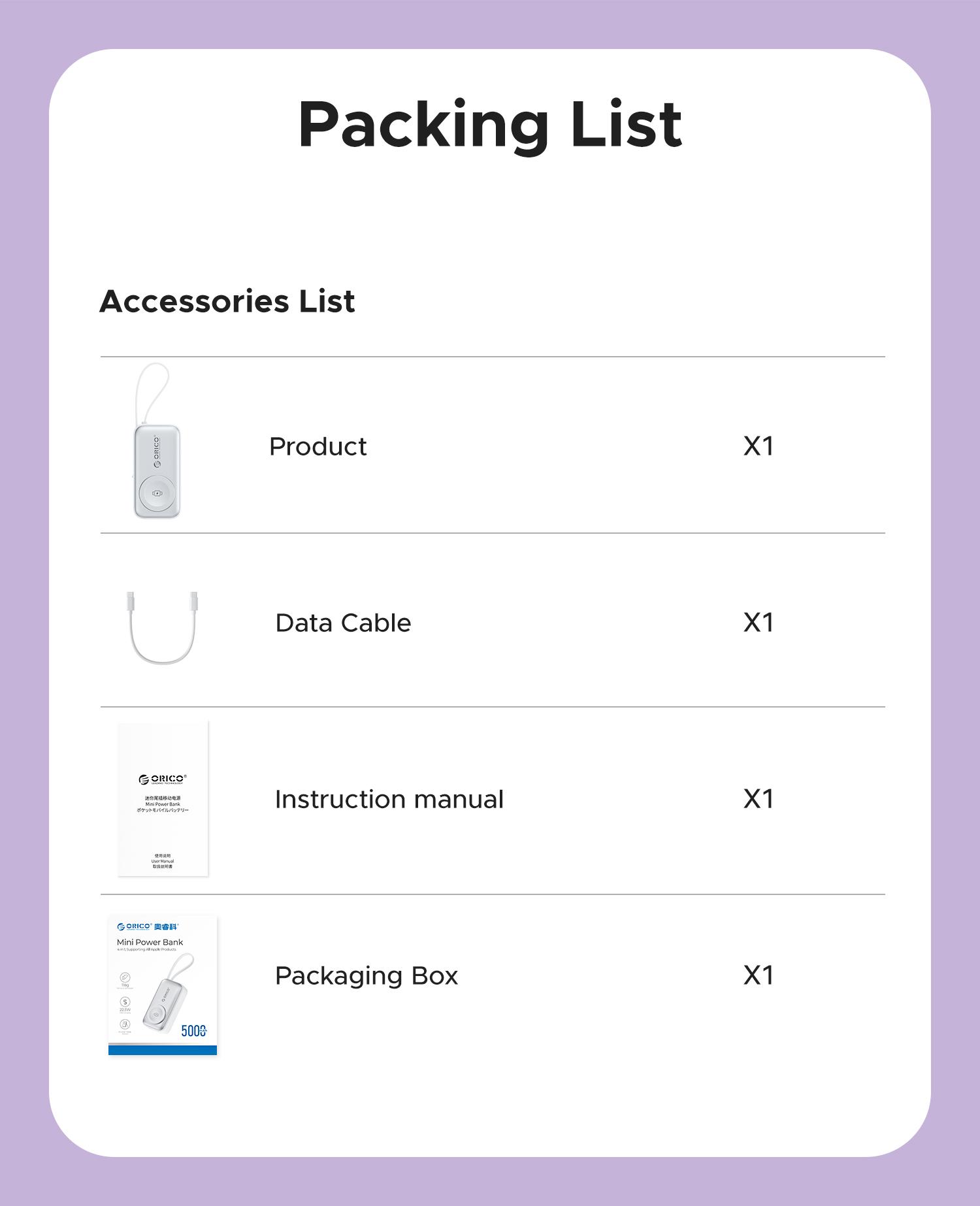Image resolution: width=980 pixels, height=1206 pixels.
Task: Click the round button on the power bank
Action: point(157,493)
